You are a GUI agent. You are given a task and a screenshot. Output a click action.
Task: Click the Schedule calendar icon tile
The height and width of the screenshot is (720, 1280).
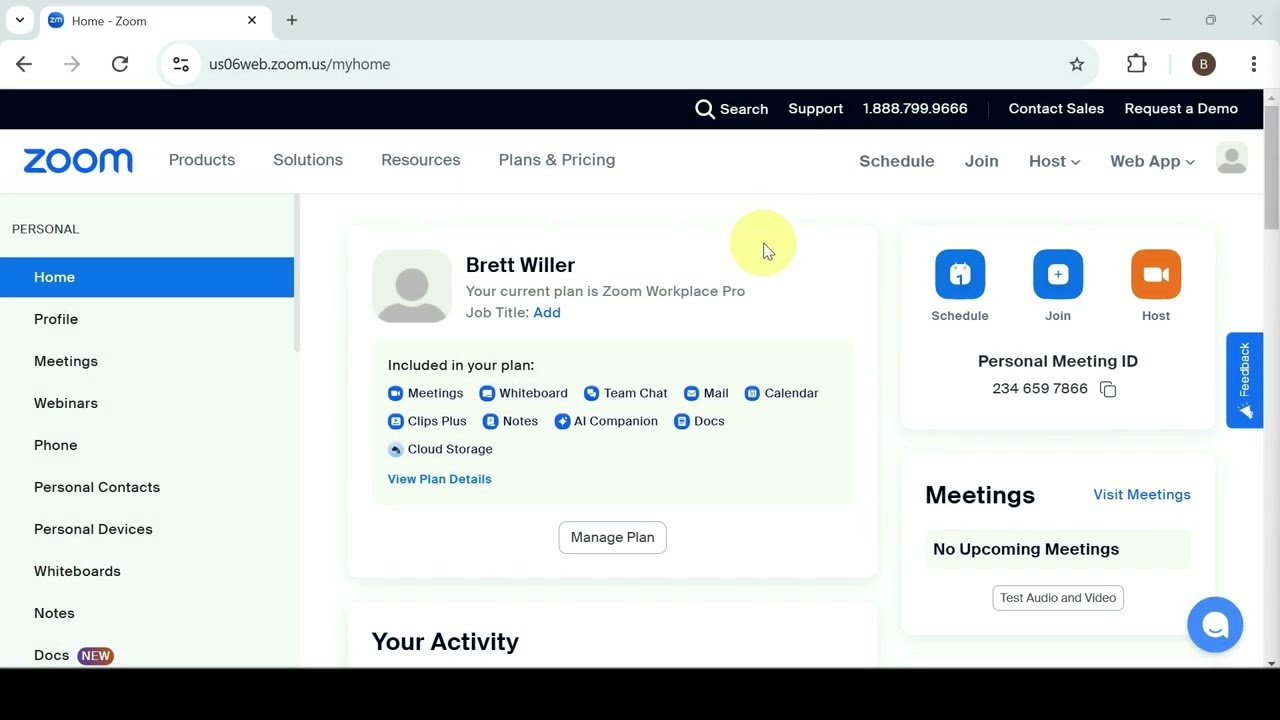pos(960,274)
